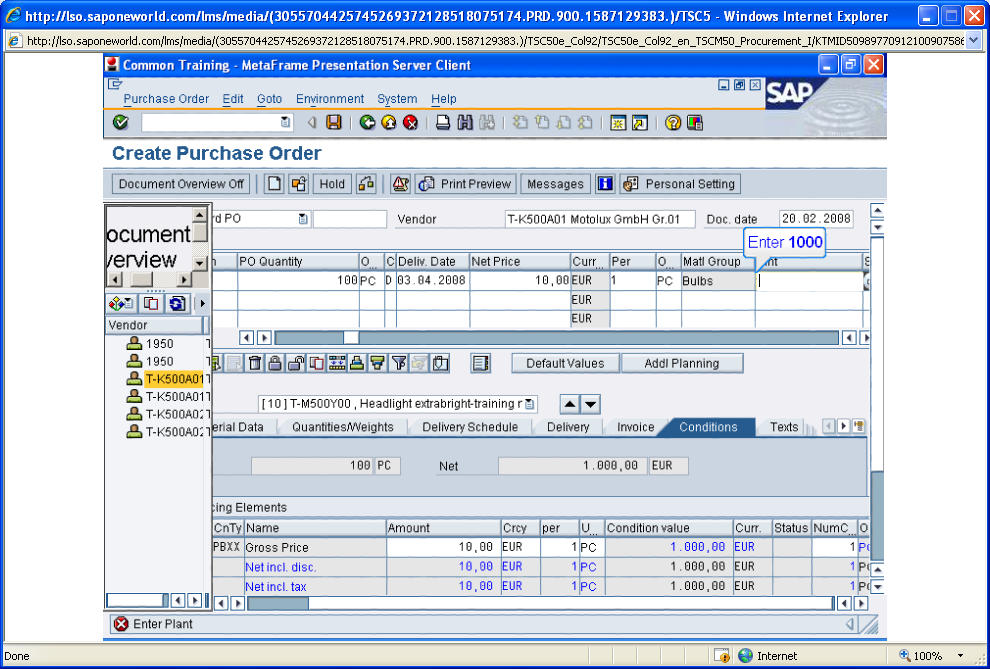Click the Vendor field T-K500A01 Motolux GmbH
Screen dimensions: 990x669
(600, 219)
